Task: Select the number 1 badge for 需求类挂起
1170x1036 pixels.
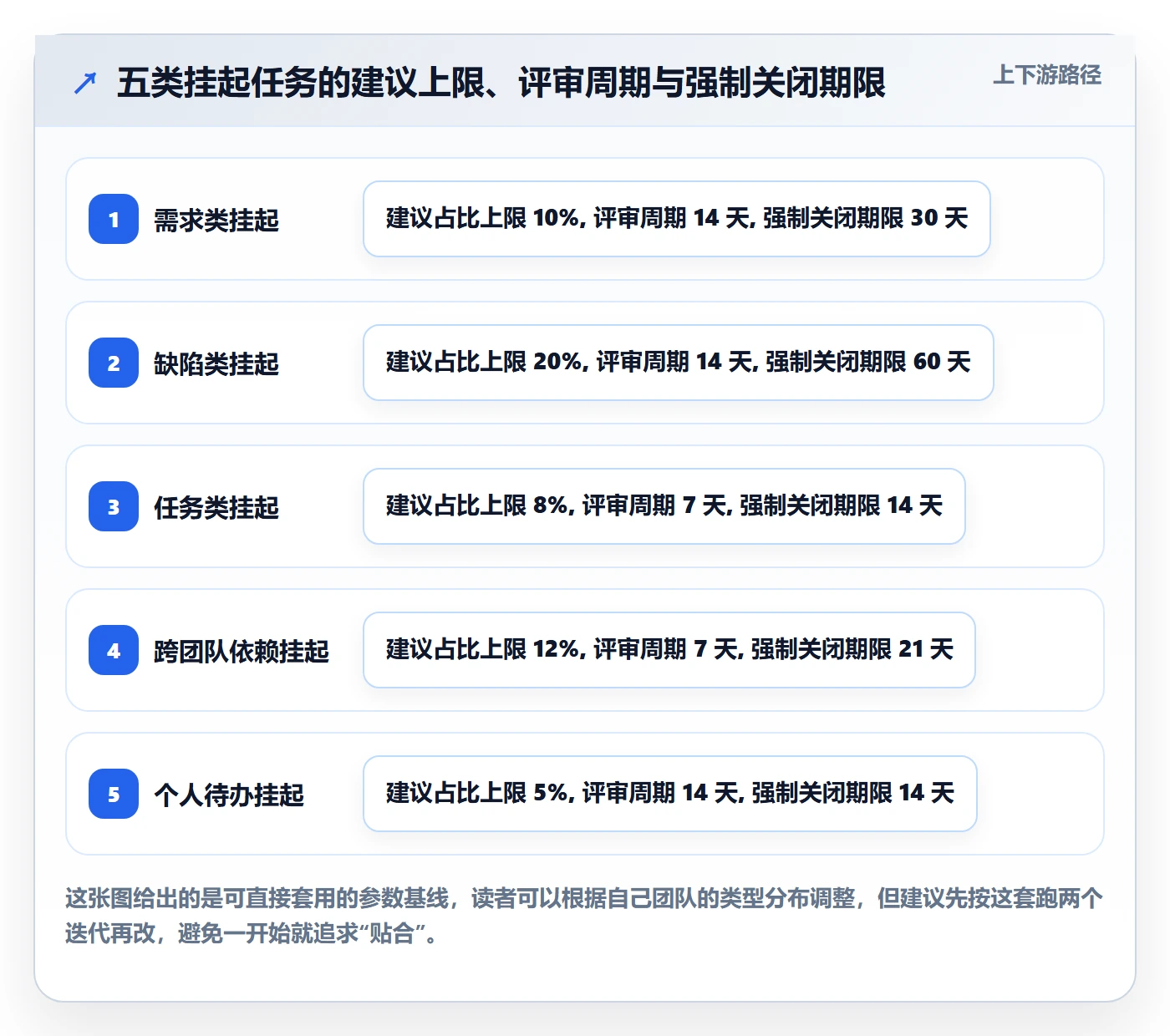Action: point(114,219)
